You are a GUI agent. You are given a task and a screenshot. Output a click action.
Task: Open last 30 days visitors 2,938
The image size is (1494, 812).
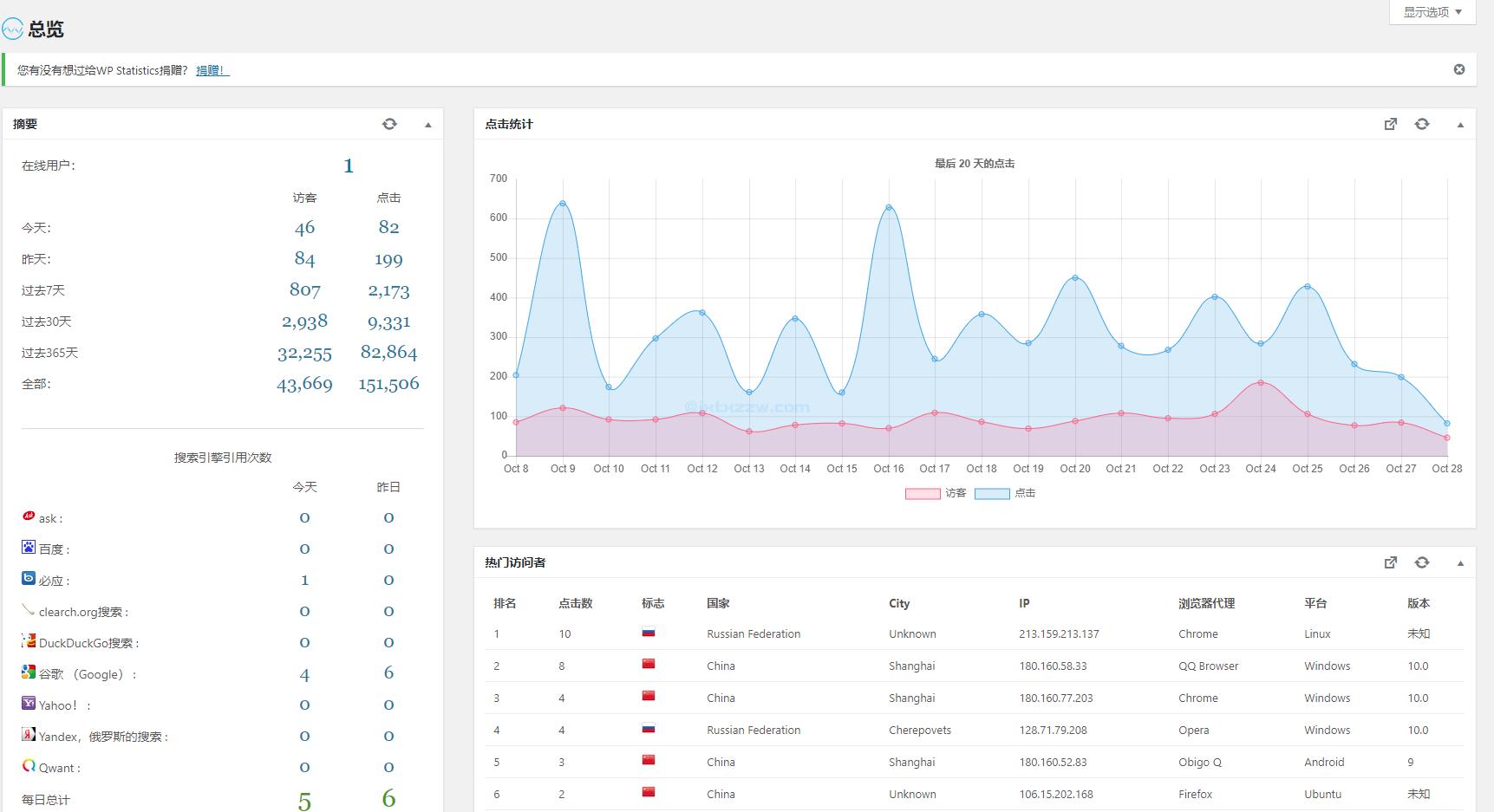(x=304, y=322)
